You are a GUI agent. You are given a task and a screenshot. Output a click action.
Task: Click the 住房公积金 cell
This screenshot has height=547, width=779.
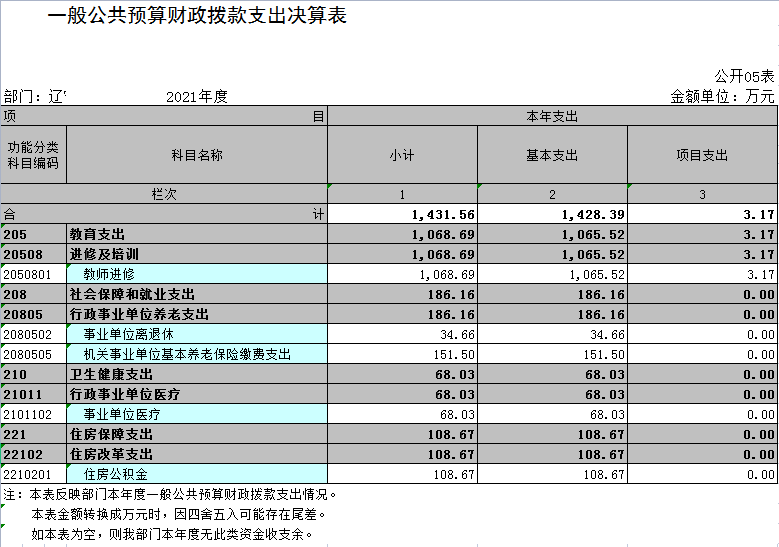(197, 474)
